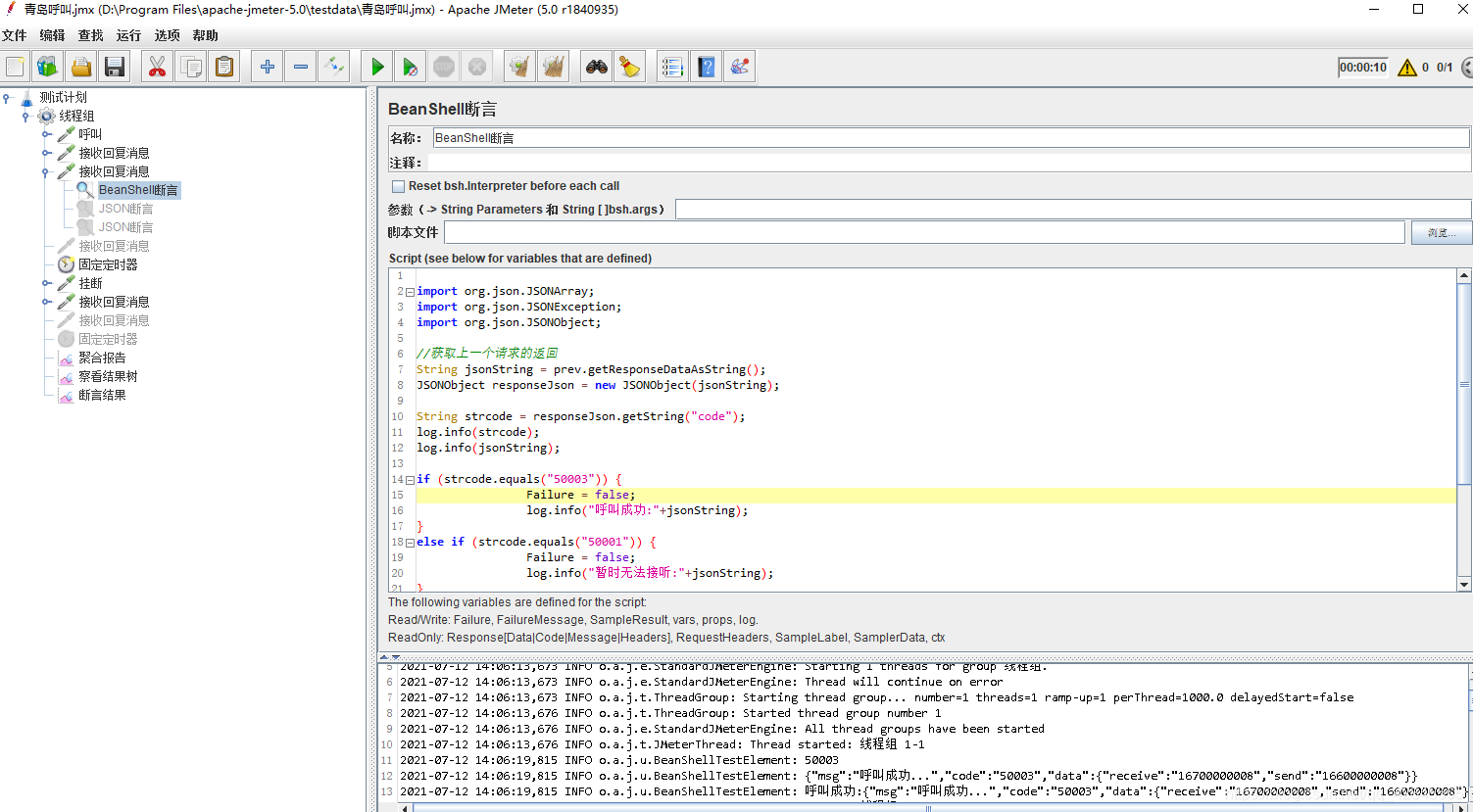Open the Templates toolbar icon
Image resolution: width=1473 pixels, height=812 pixels.
tap(47, 67)
